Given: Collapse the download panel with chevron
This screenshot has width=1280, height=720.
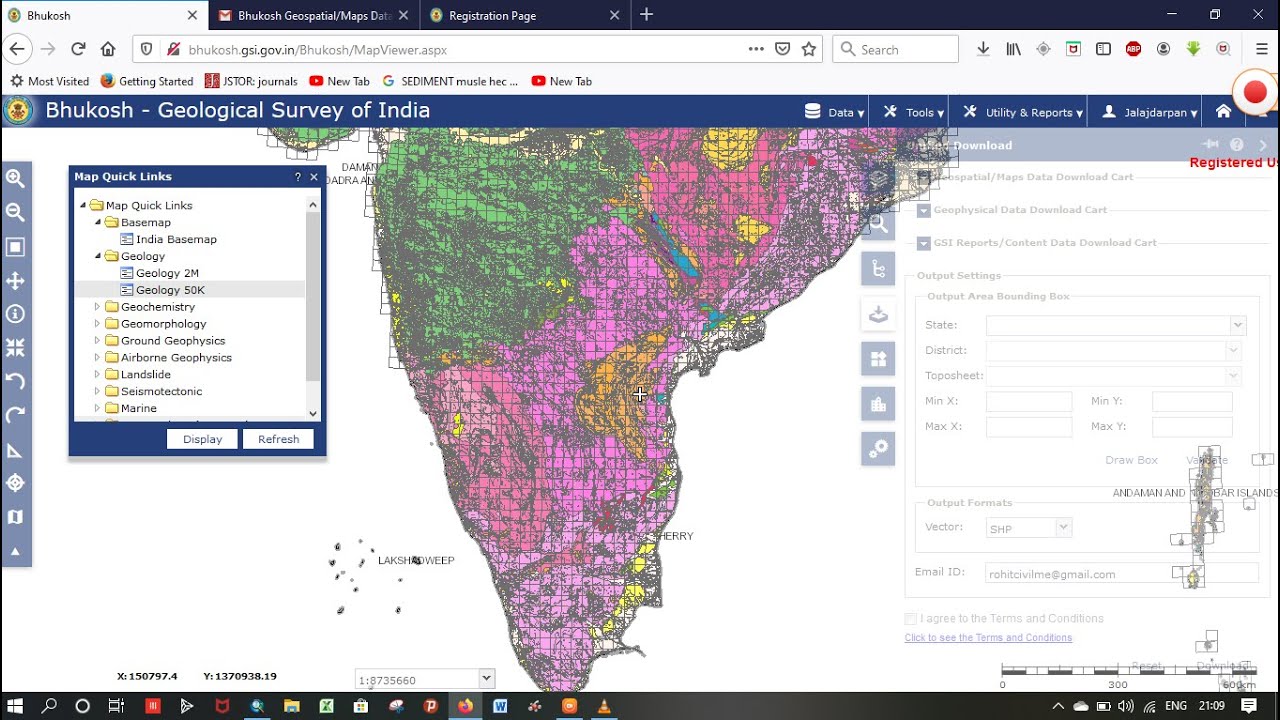Looking at the screenshot, I should click(x=1263, y=145).
